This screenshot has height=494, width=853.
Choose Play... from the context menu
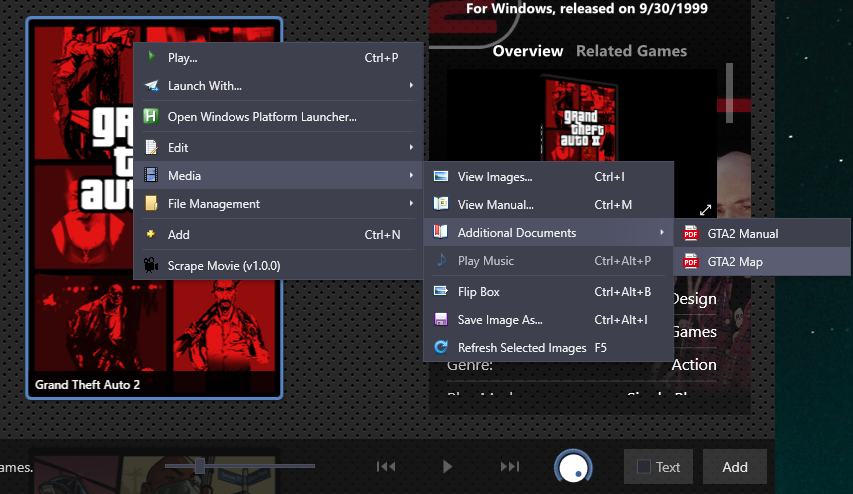coord(278,58)
